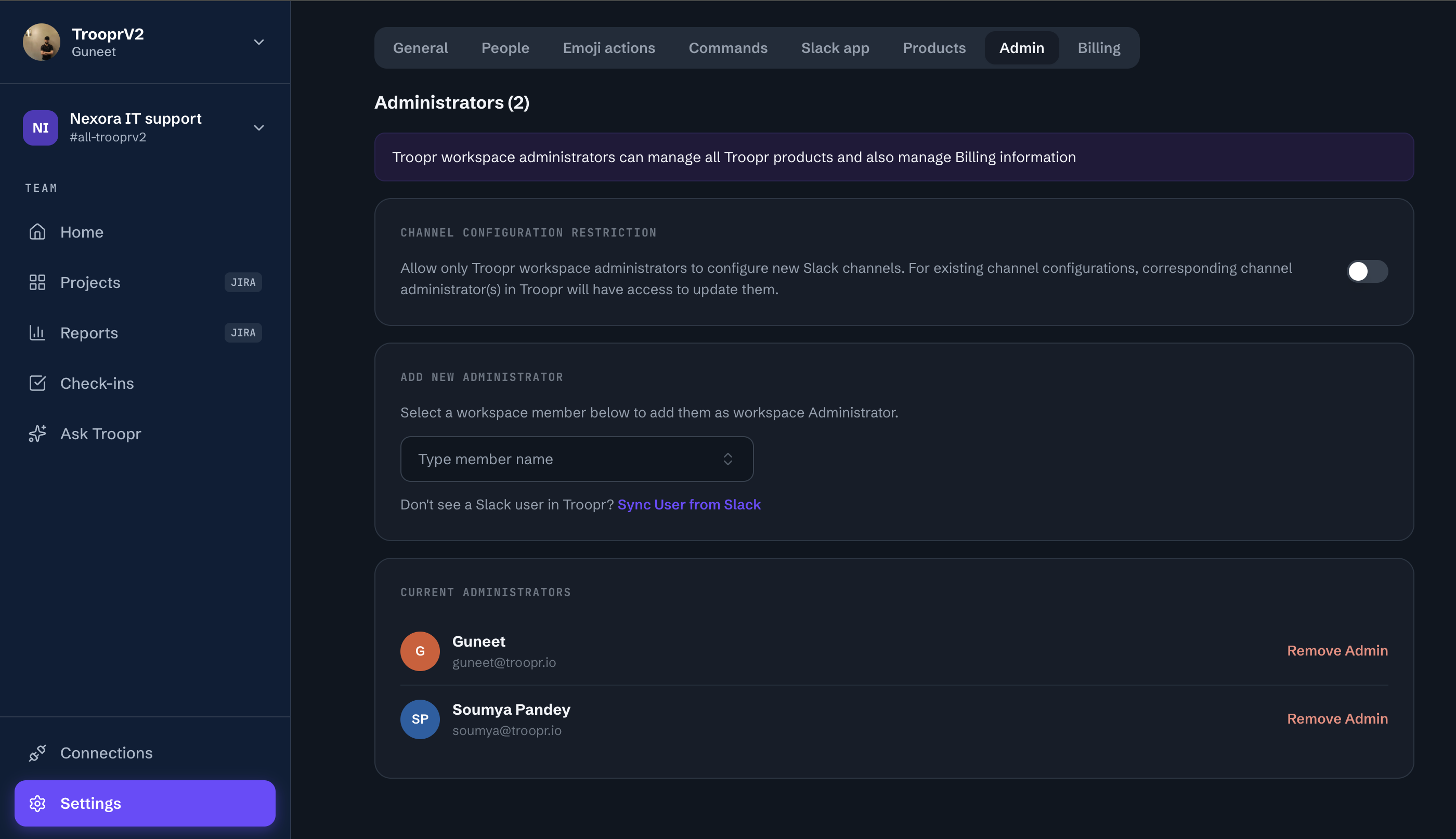Remove Admin for Guneet

click(1337, 651)
